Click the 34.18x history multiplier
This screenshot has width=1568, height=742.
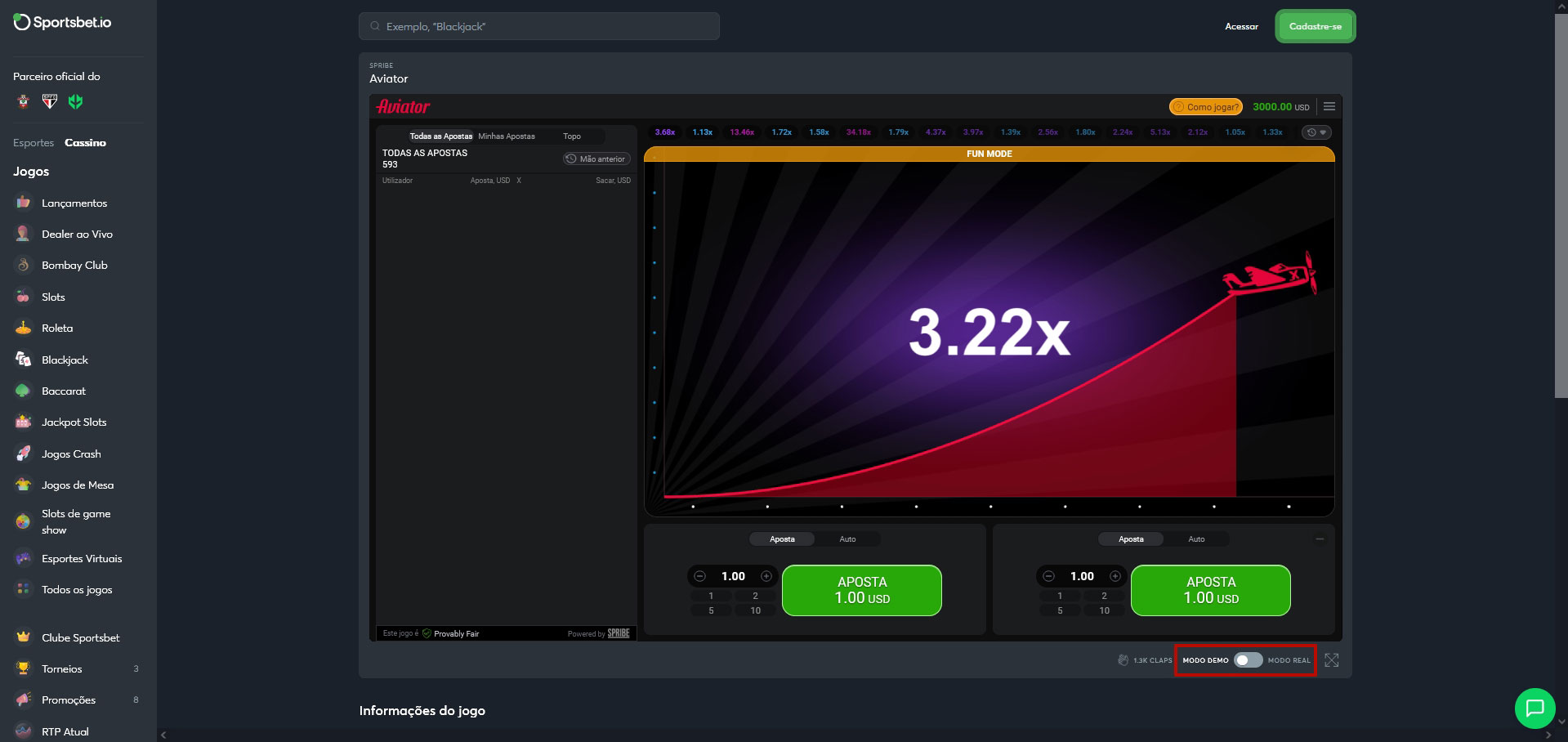point(859,132)
